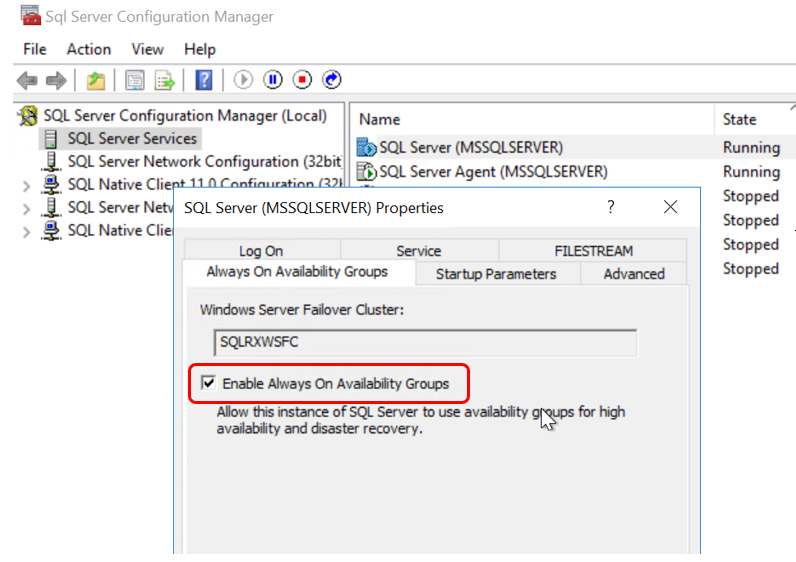This screenshot has width=796, height=562.
Task: Click the State column header
Action: pyautogui.click(x=739, y=119)
